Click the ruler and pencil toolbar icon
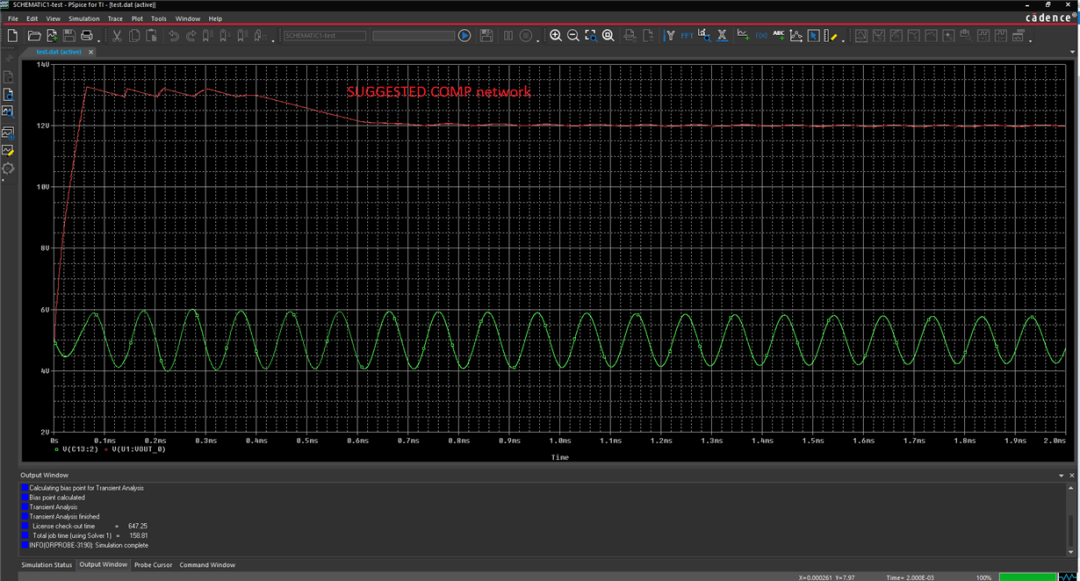The image size is (1080, 581). point(831,35)
